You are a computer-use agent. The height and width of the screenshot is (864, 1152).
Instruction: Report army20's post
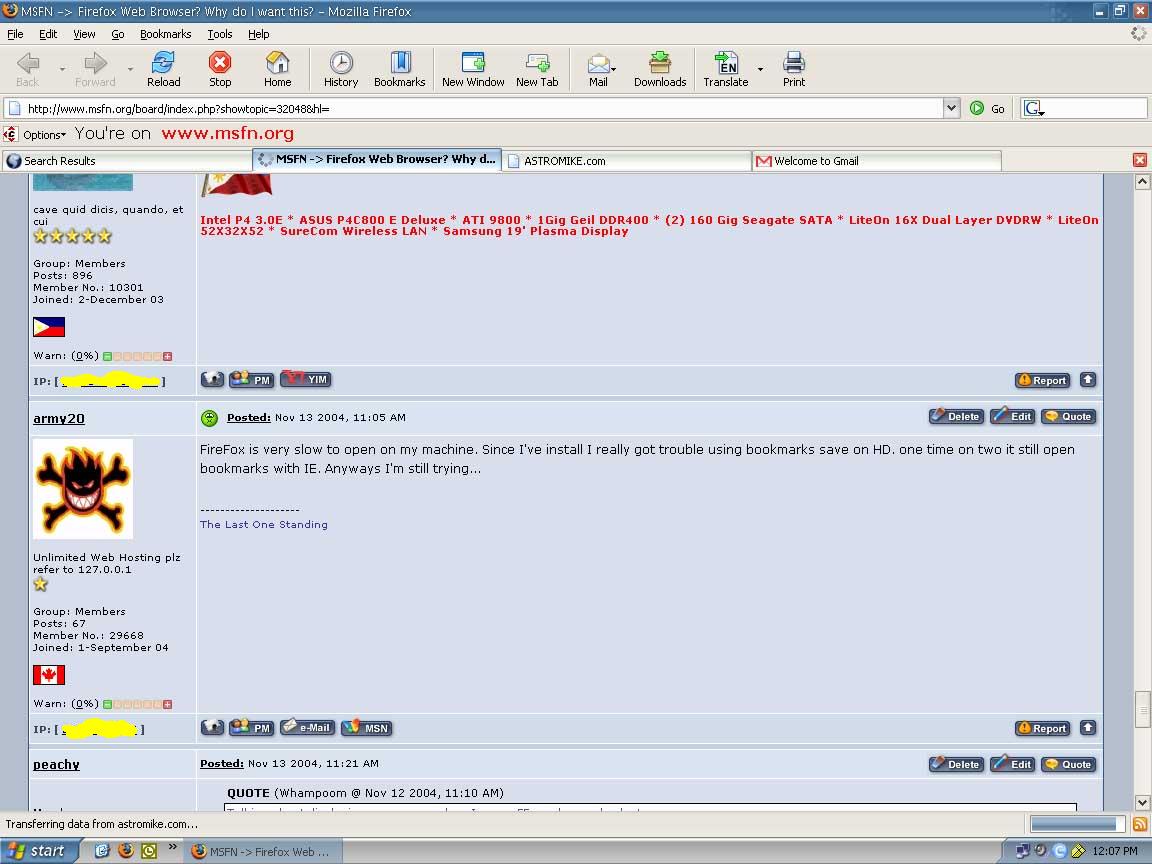(1042, 728)
